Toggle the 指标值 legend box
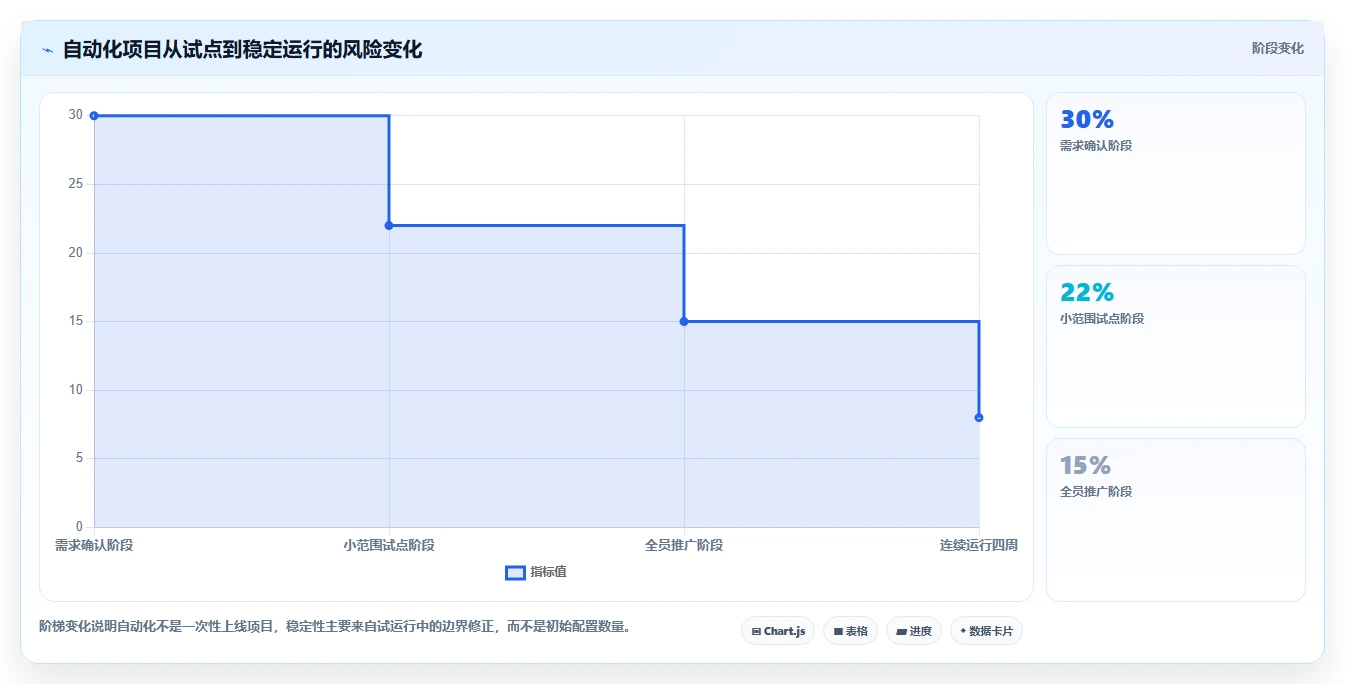This screenshot has height=684, width=1345. click(x=515, y=572)
